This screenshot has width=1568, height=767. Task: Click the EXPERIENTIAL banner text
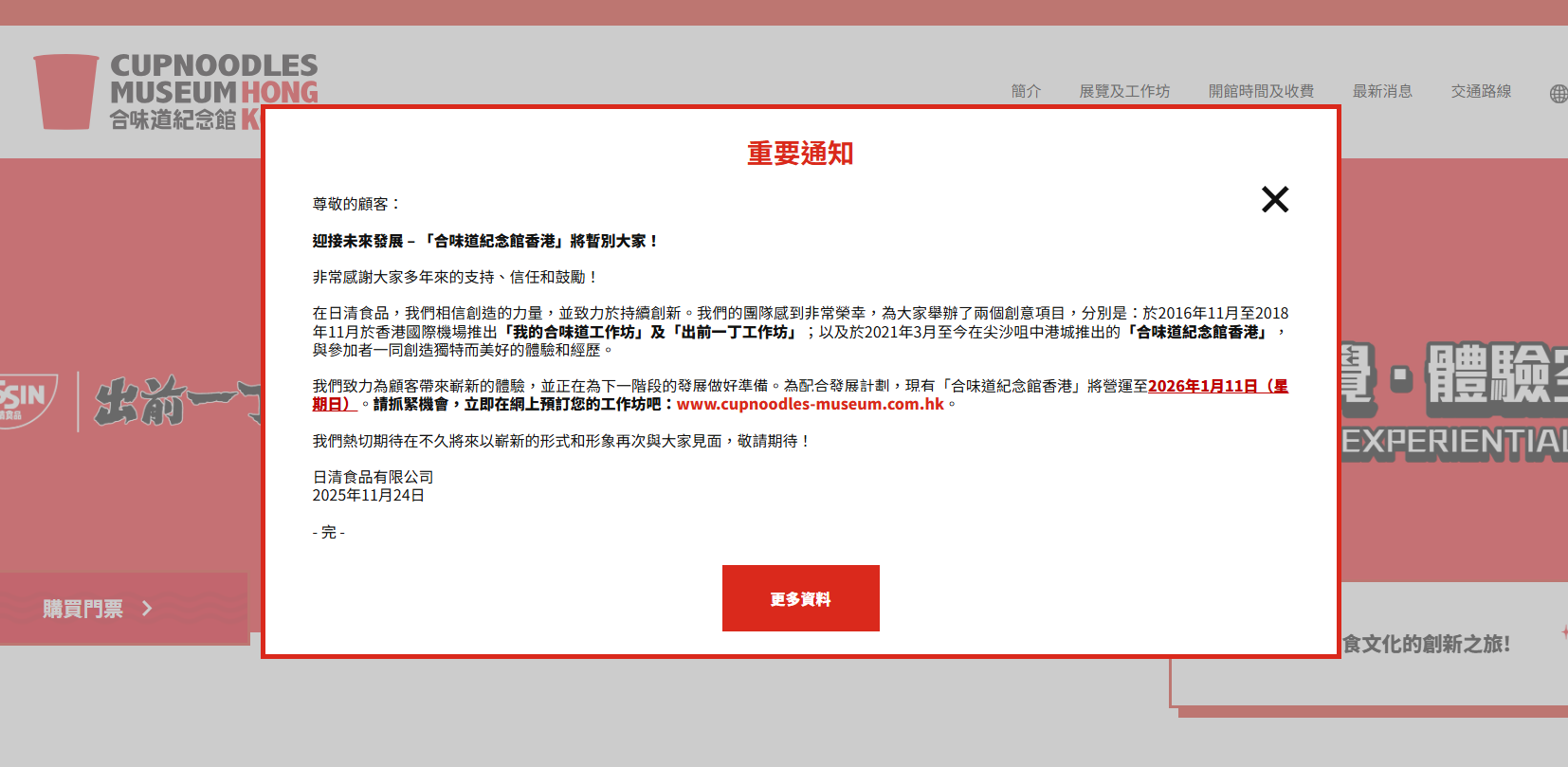point(1454,444)
